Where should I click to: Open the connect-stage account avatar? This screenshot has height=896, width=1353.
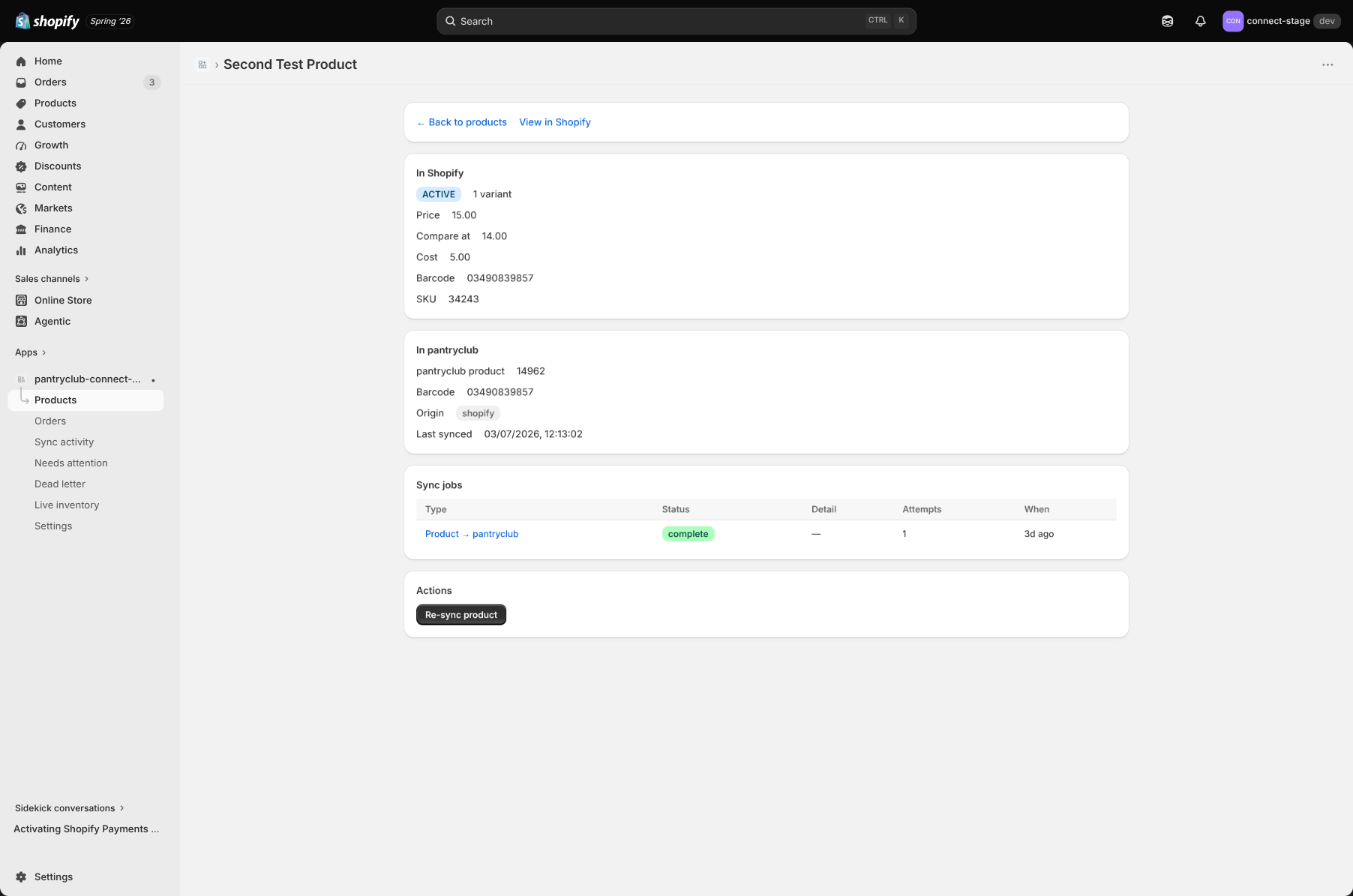point(1233,21)
